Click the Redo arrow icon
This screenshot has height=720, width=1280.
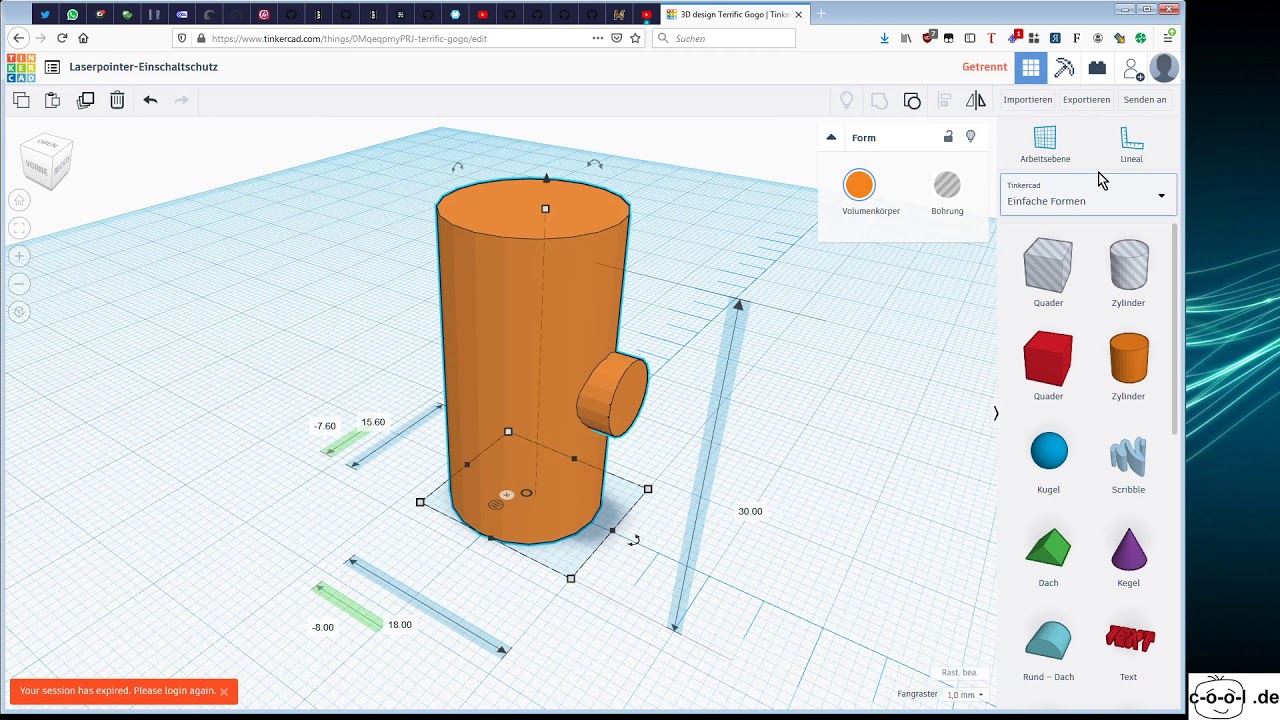coord(182,100)
